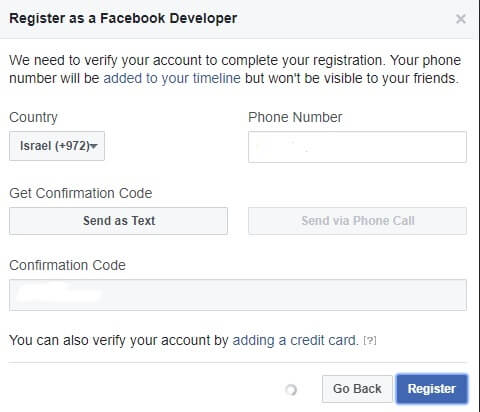Click the dialog title 'Register as a Facebook Developer'
The width and height of the screenshot is (480, 412).
123,18
